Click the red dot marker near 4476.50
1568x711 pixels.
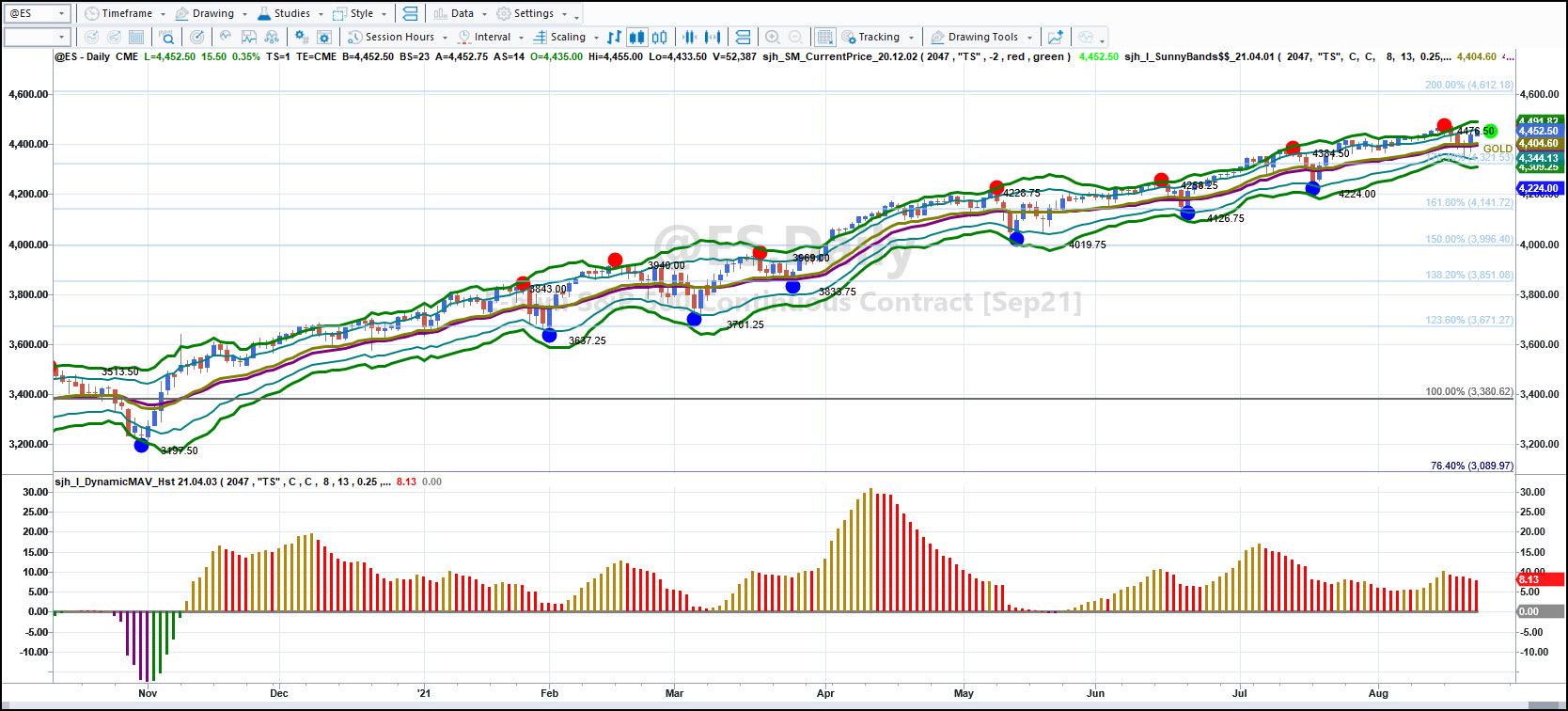[x=1444, y=125]
